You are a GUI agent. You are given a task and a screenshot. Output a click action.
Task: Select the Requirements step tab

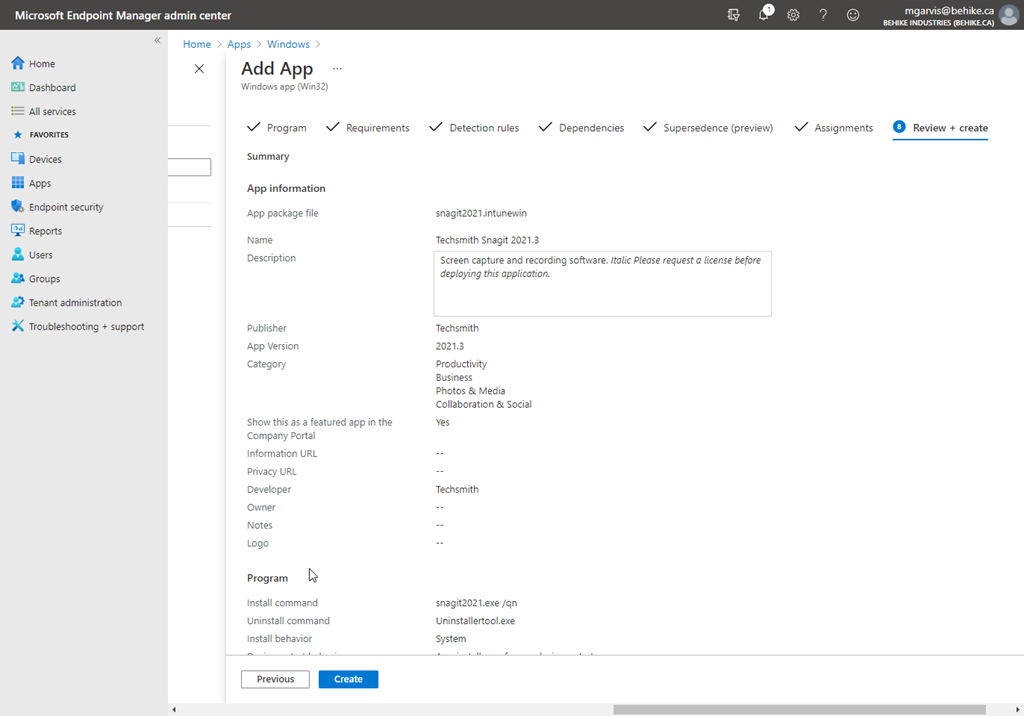pos(377,128)
